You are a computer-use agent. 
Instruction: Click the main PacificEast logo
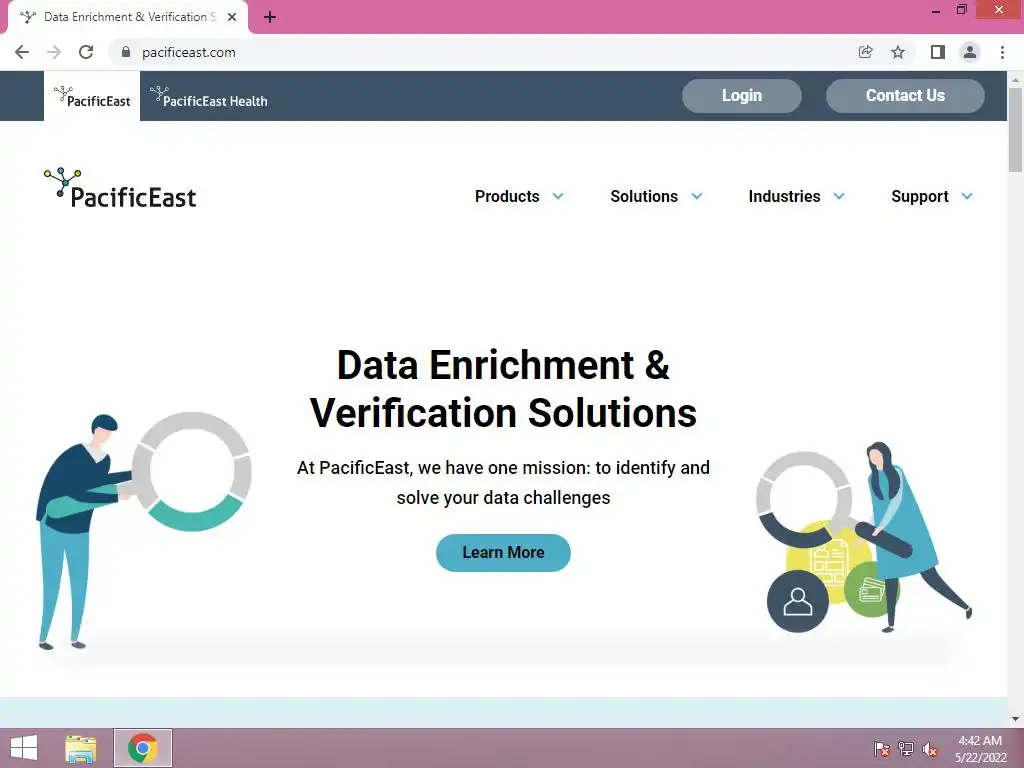(120, 188)
